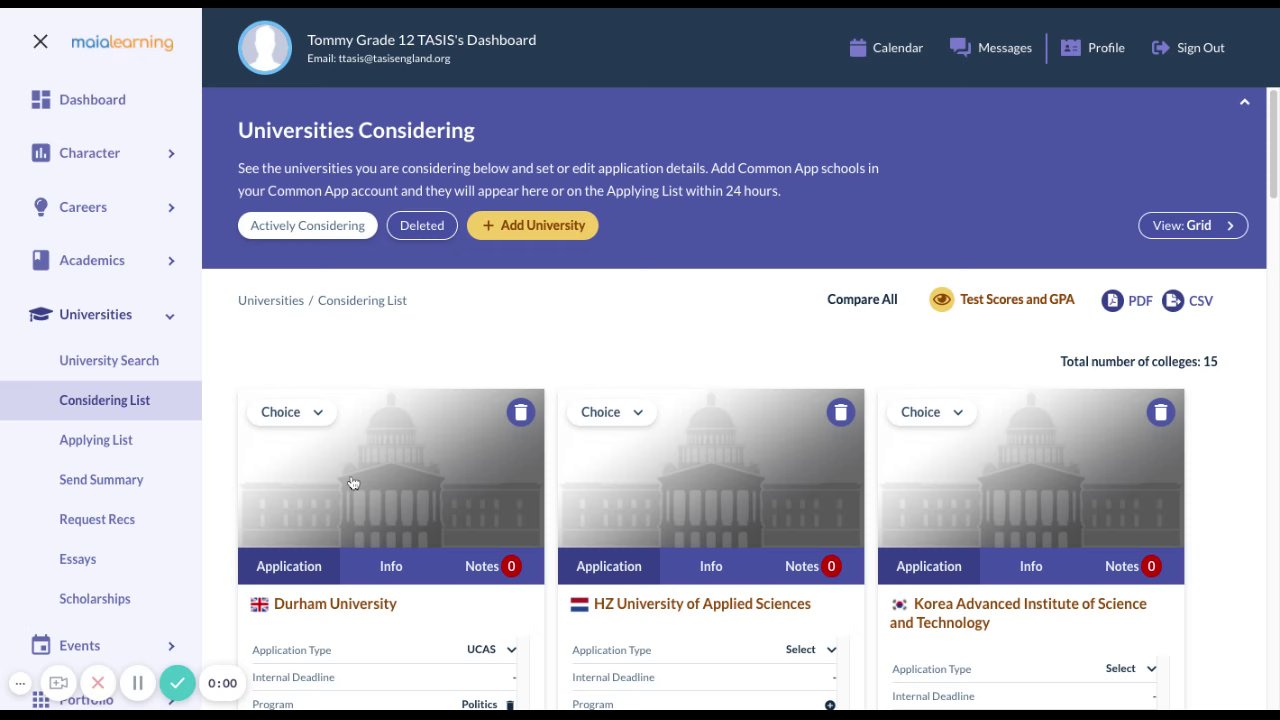Image resolution: width=1280 pixels, height=720 pixels.
Task: Select Info tab on HZ University card
Action: pyautogui.click(x=711, y=566)
